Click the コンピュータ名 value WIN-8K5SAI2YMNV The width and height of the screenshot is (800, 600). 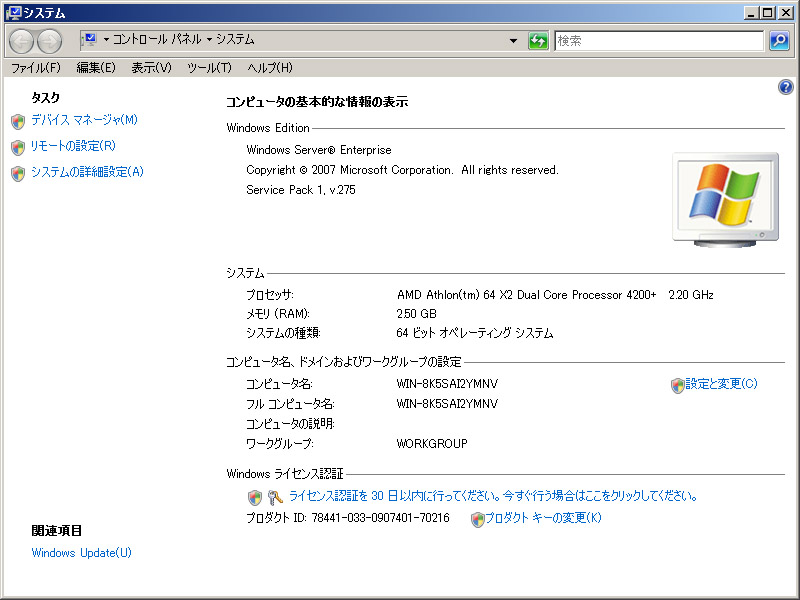[447, 384]
